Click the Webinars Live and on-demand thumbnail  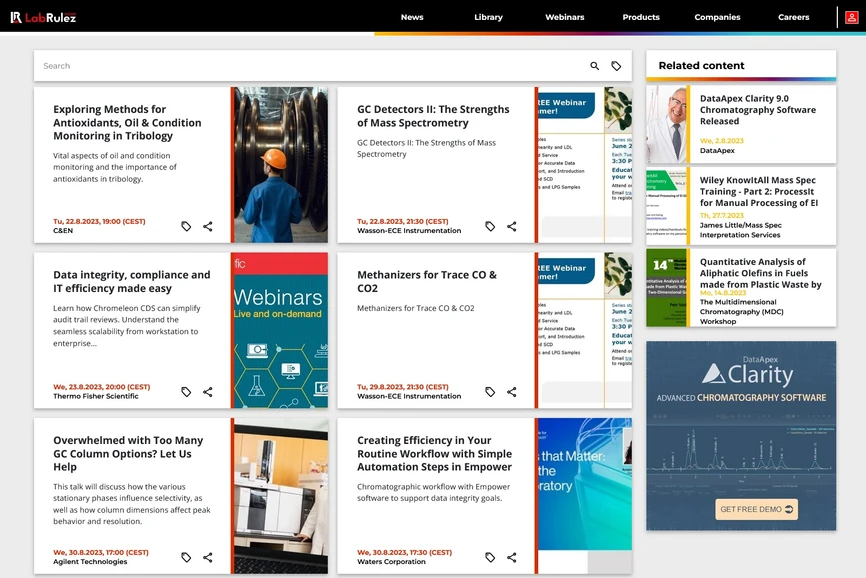pyautogui.click(x=281, y=330)
